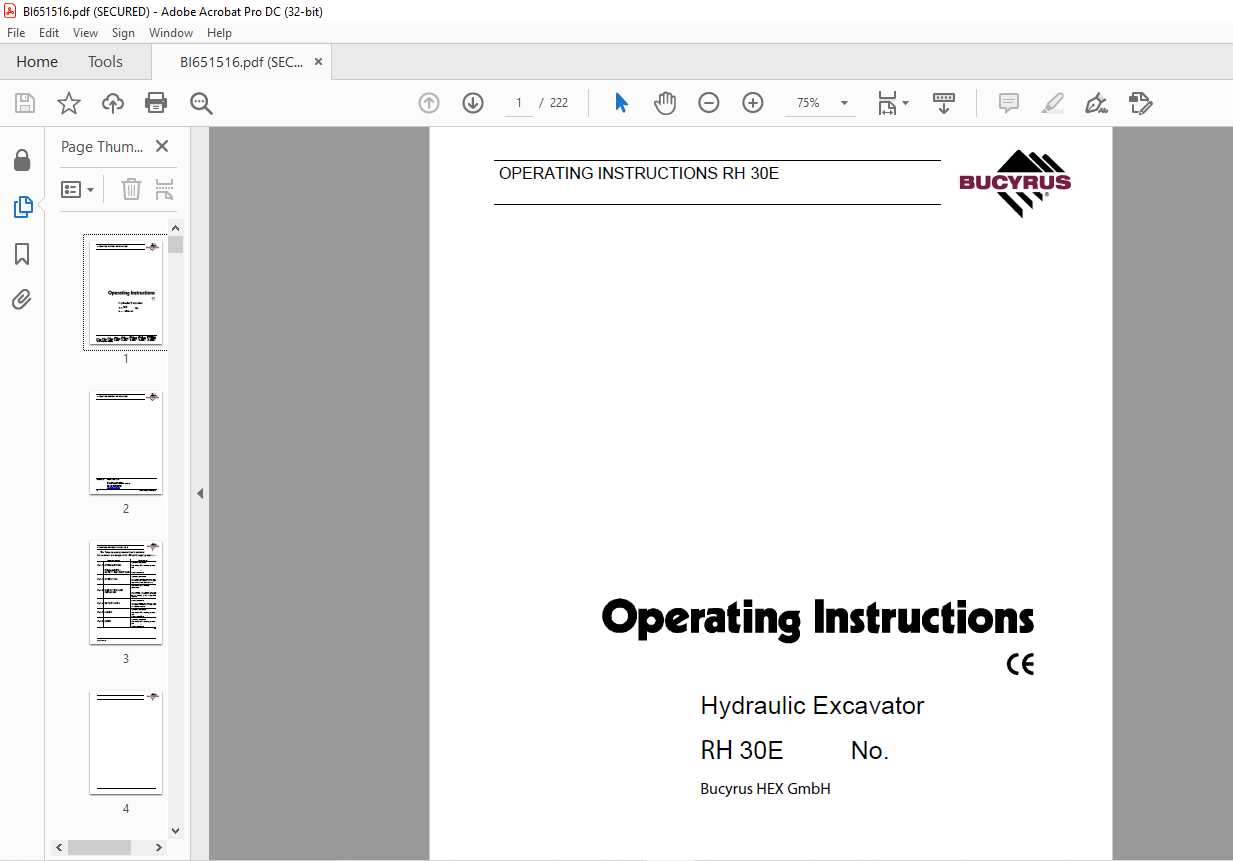Click the Bucyrus HEX GmbH text
The image size is (1233, 861).
[765, 789]
